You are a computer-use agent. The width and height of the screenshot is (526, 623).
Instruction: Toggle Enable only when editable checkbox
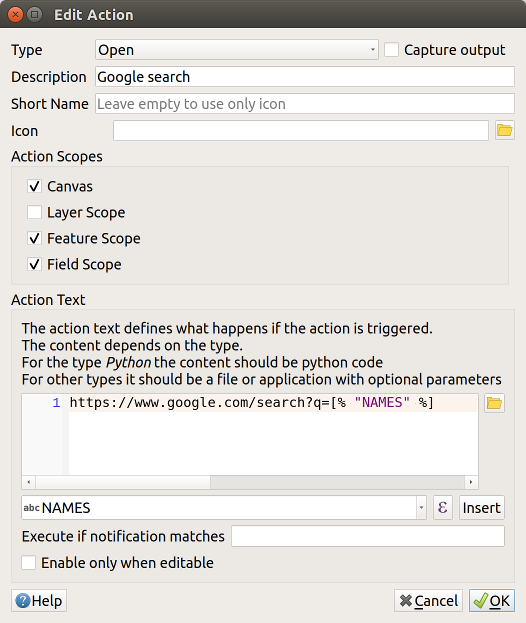29,563
